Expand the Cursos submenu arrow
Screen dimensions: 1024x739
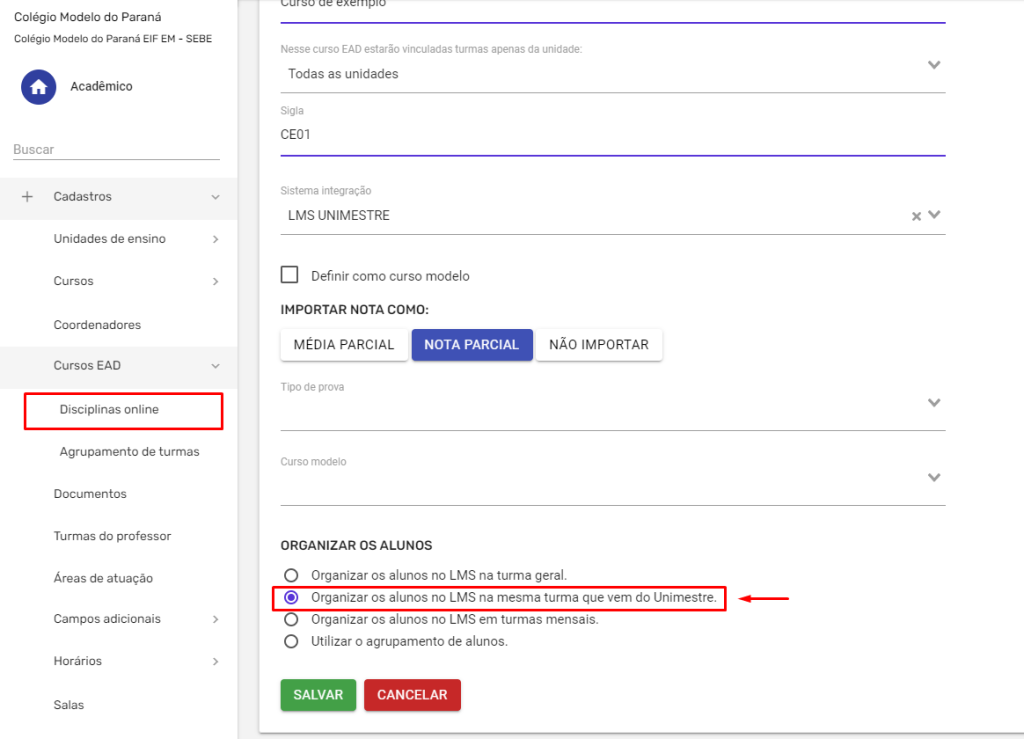(x=215, y=282)
